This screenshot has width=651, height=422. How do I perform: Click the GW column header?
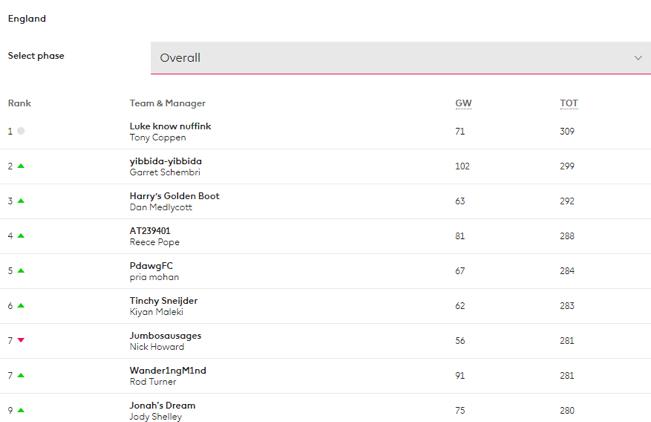coord(463,103)
